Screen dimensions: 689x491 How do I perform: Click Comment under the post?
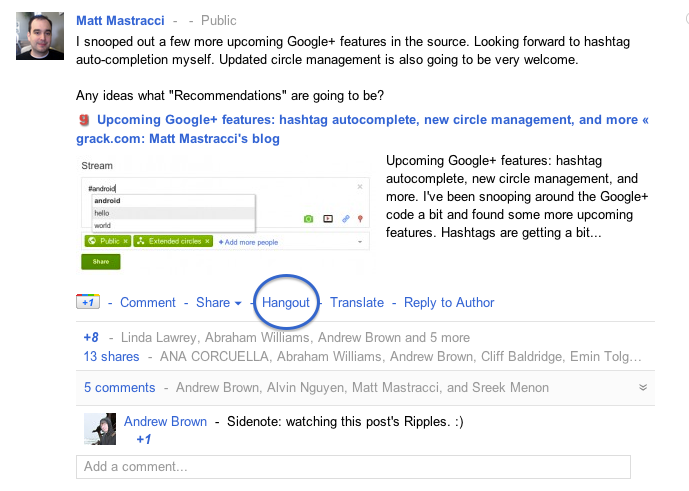(148, 302)
